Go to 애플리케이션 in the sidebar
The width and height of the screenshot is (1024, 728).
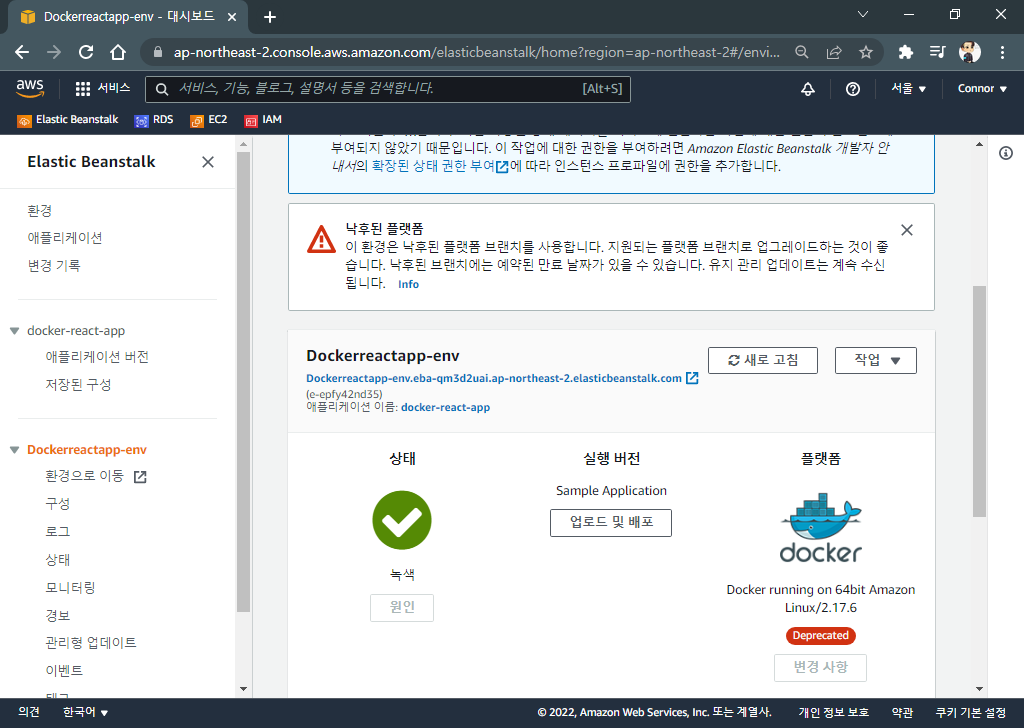click(x=65, y=238)
